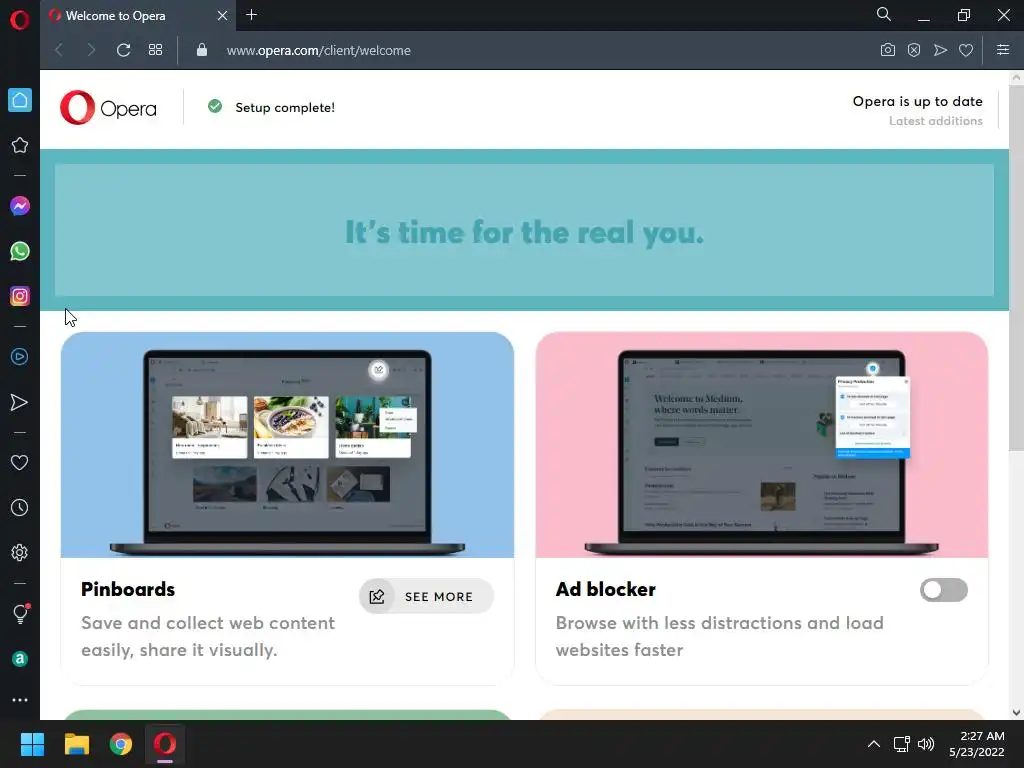Open sidebar setup three-dots menu

pyautogui.click(x=20, y=700)
